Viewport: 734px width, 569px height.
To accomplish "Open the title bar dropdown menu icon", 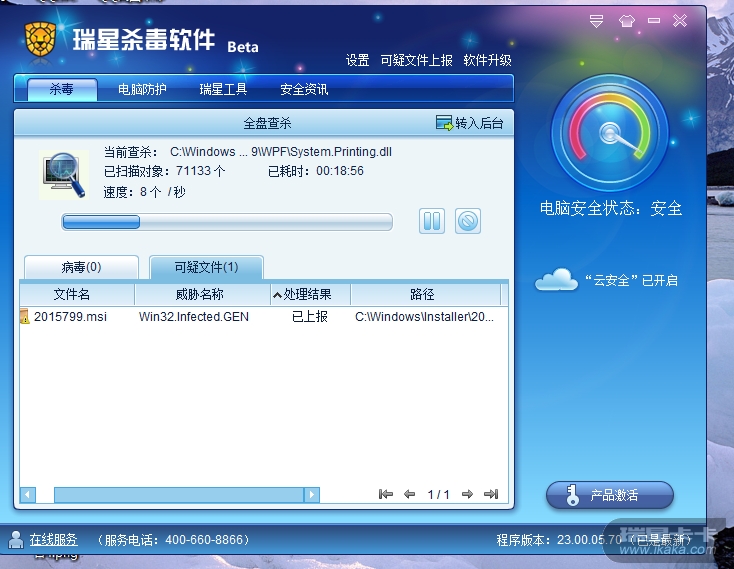I will tap(596, 21).
